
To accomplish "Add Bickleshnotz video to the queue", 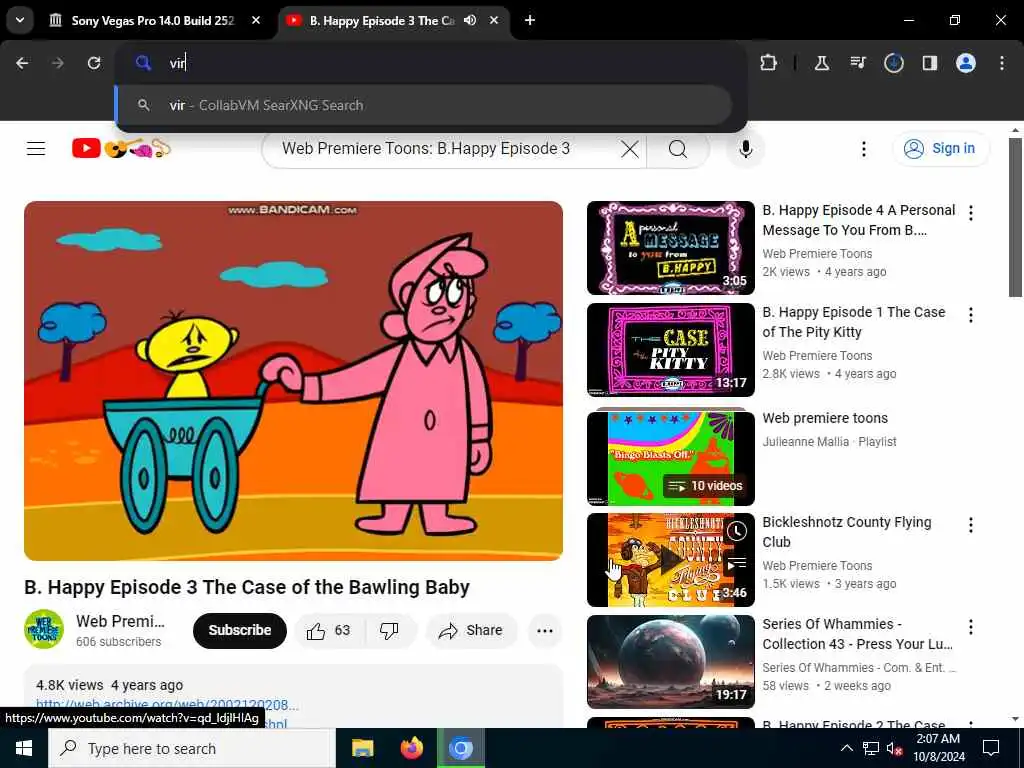I will 737,564.
